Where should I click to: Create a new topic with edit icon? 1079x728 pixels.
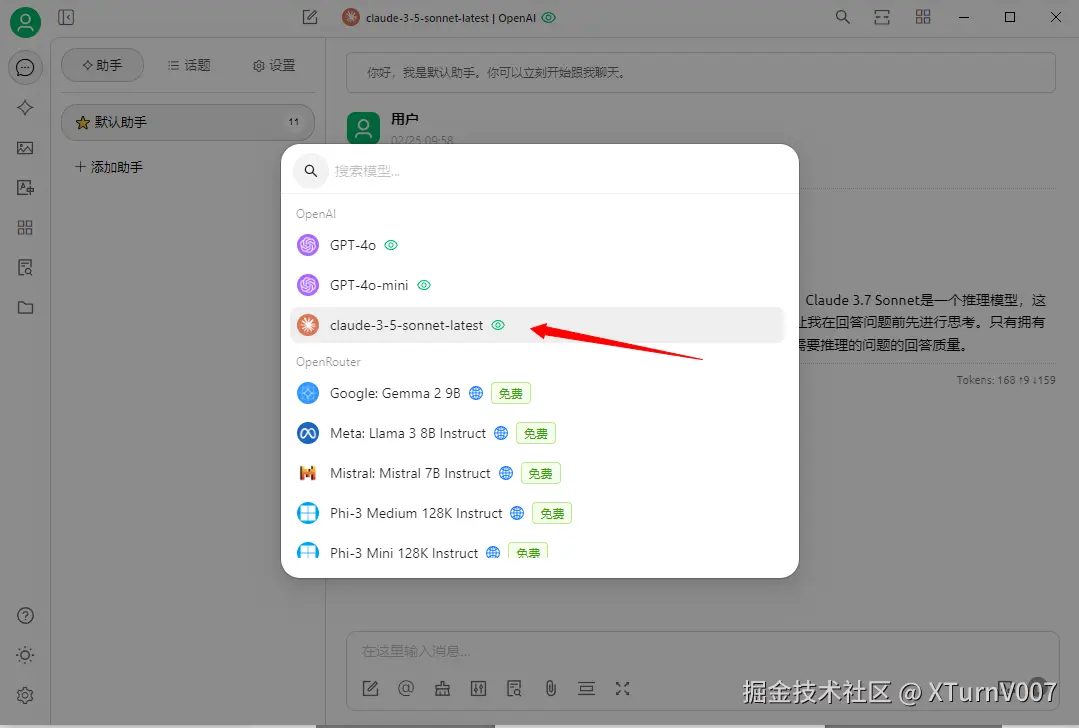click(x=310, y=17)
